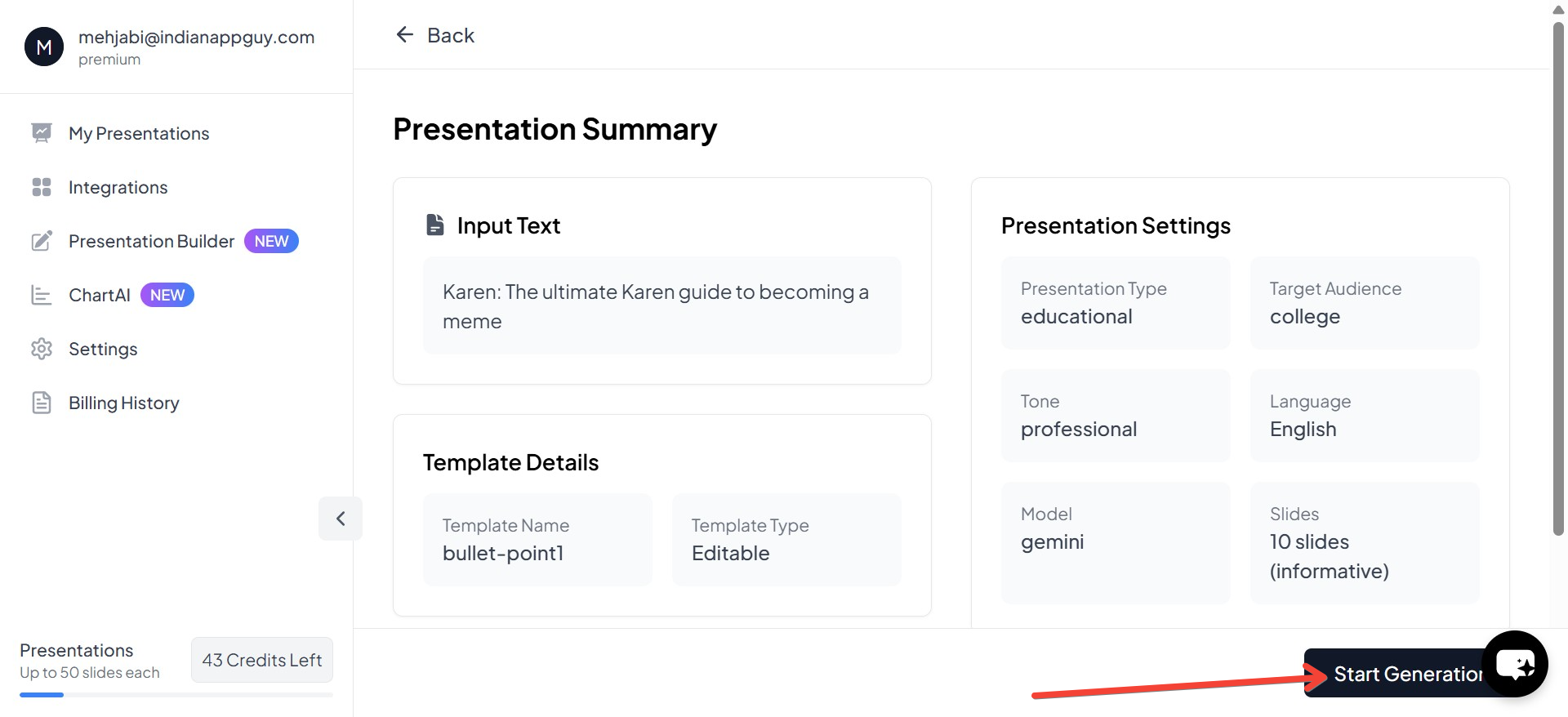Open My Presentations menu item
The height and width of the screenshot is (717, 1568).
pyautogui.click(x=139, y=133)
